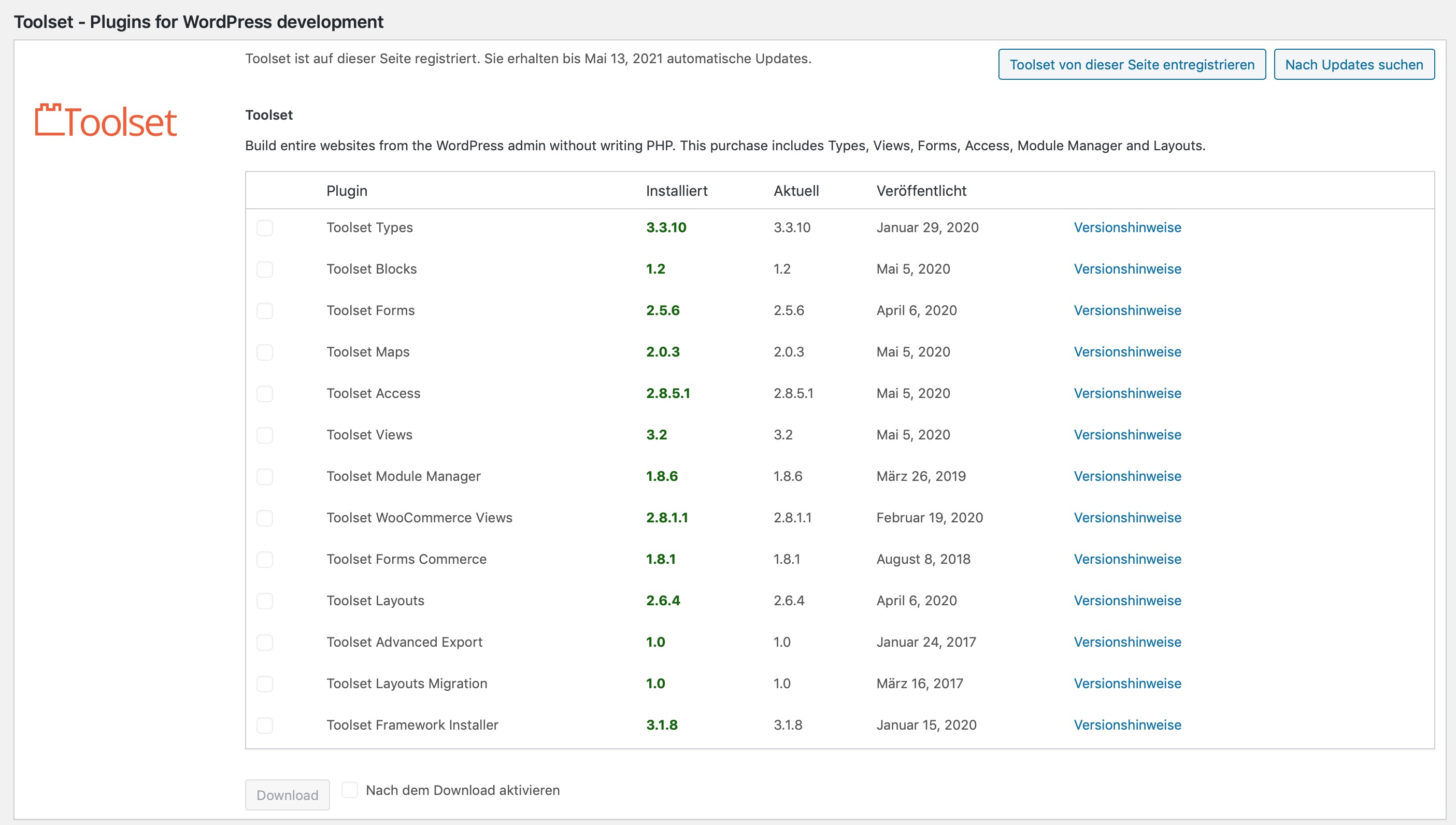Tick the Toolset Blocks checkbox

click(265, 269)
